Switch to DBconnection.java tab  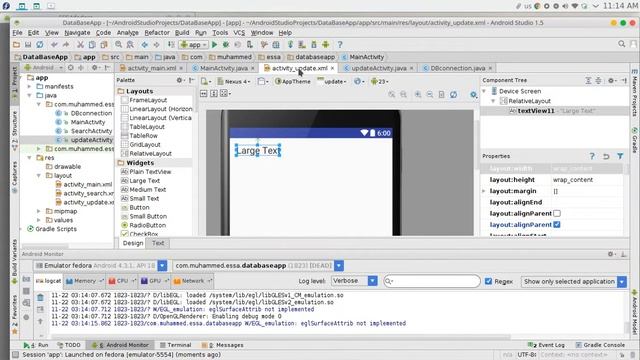(458, 68)
